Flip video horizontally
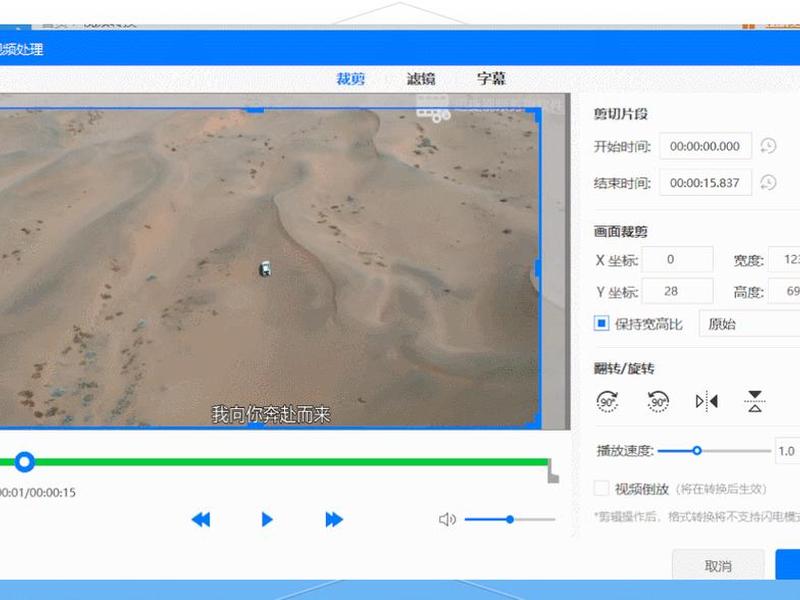 tap(707, 402)
